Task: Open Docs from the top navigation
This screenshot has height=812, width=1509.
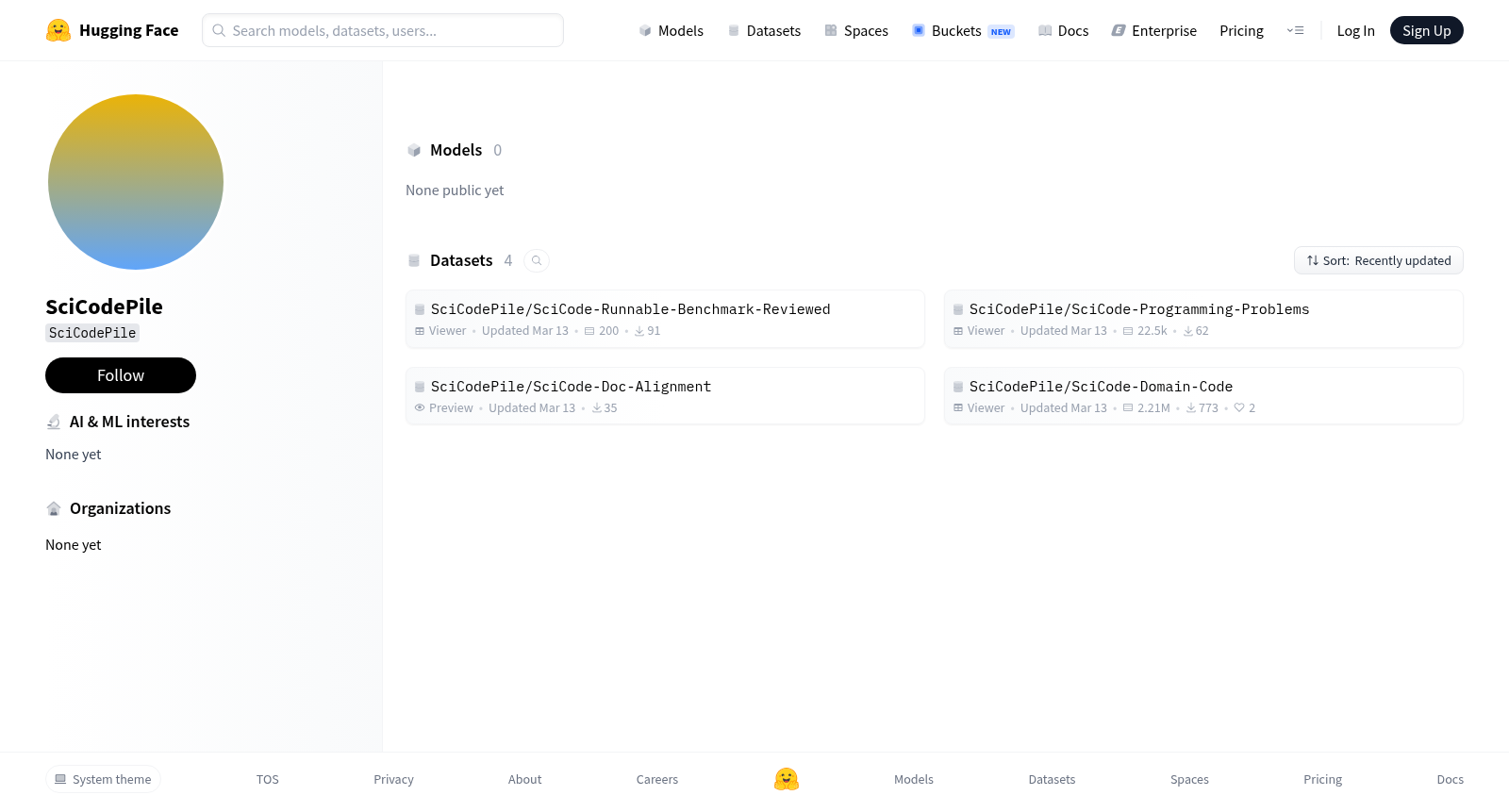Action: [x=1063, y=30]
